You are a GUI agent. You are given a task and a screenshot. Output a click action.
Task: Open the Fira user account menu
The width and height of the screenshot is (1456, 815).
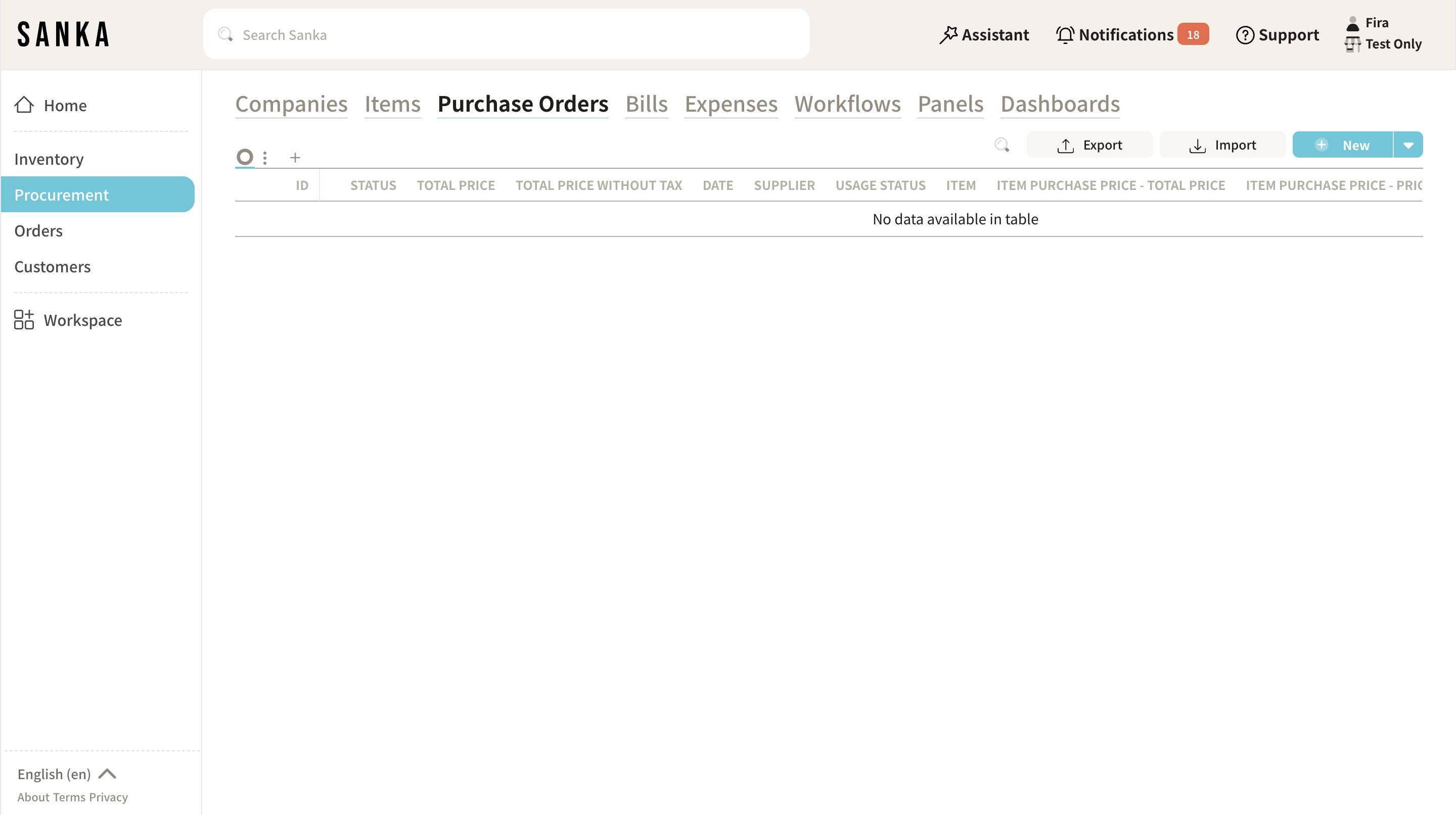point(1376,23)
